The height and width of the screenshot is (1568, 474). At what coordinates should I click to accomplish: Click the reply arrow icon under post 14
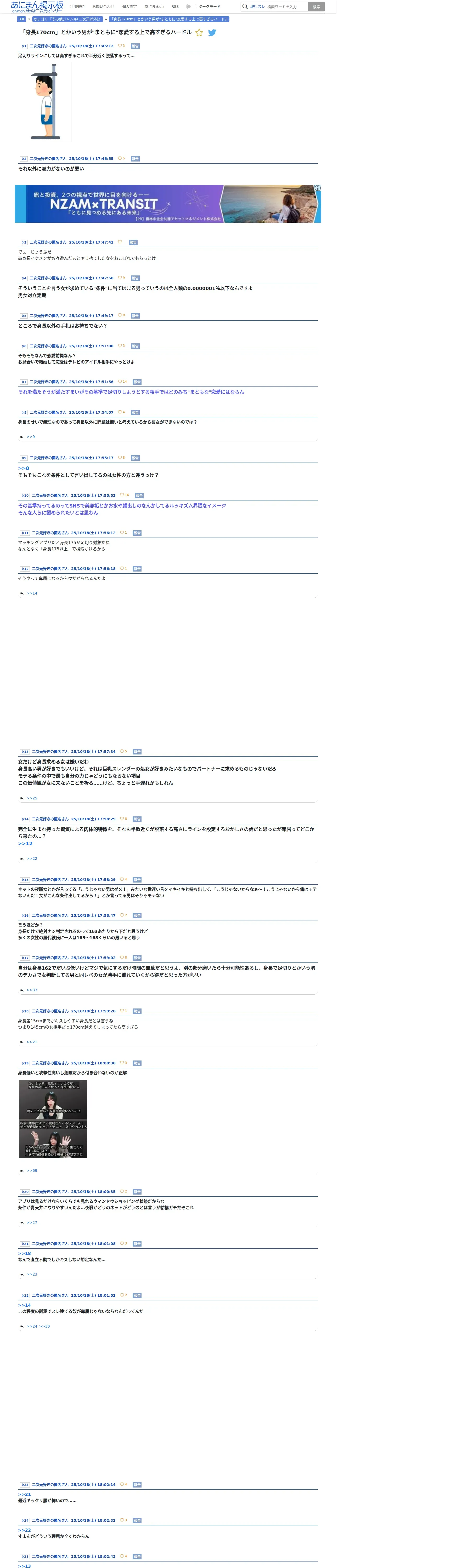(22, 859)
